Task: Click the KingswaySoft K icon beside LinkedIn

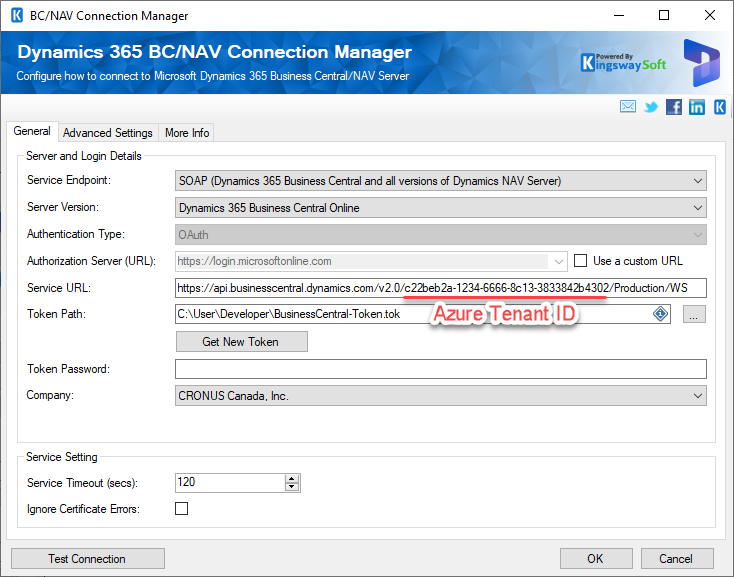Action: (x=719, y=107)
